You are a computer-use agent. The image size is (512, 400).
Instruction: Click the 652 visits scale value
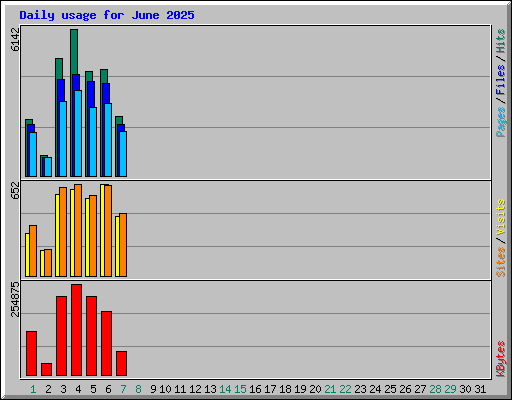click(15, 191)
